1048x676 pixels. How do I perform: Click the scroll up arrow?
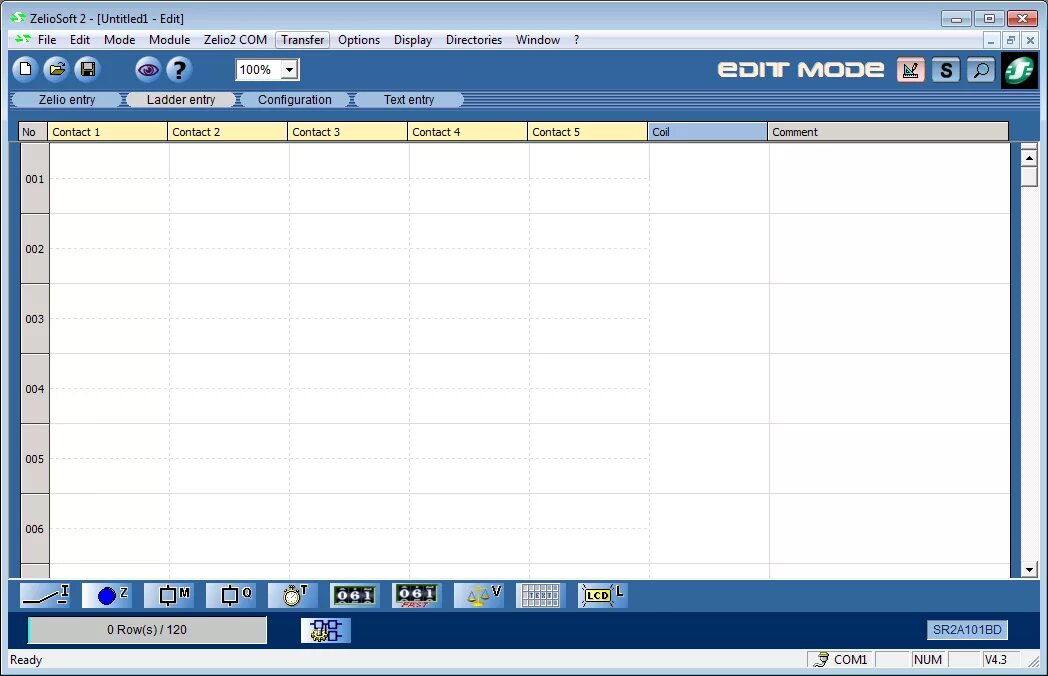coord(1029,158)
